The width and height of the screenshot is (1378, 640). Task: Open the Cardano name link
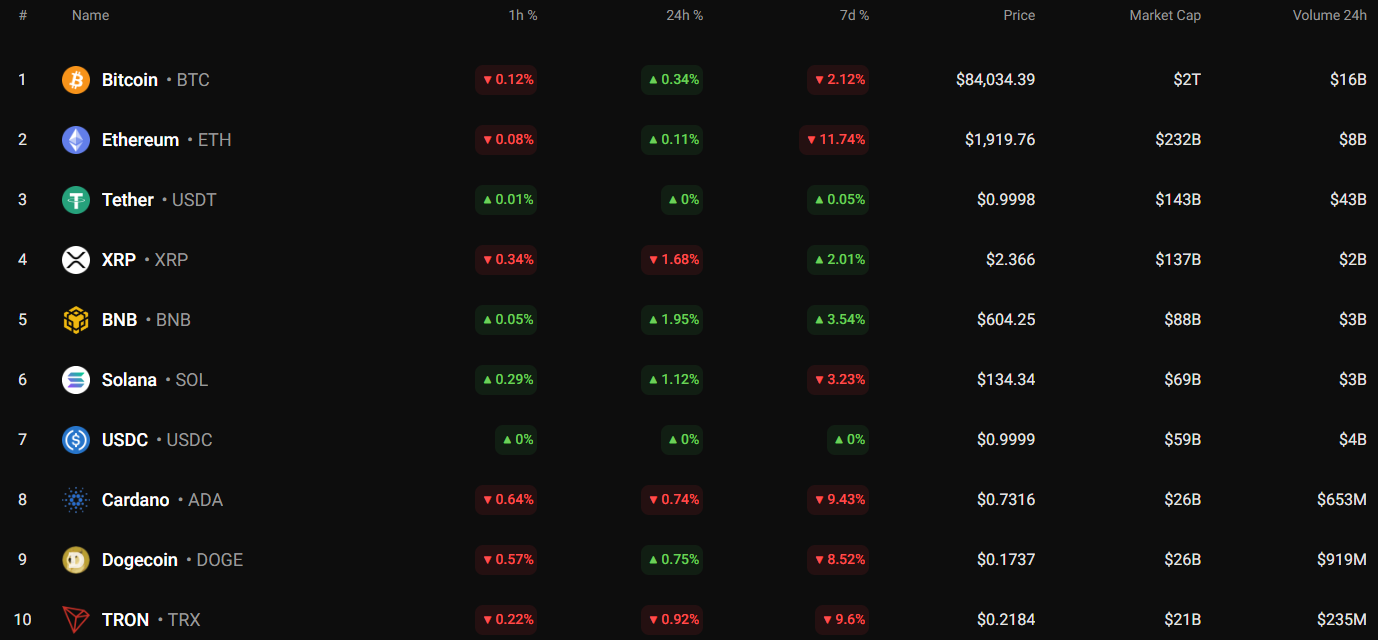point(136,500)
